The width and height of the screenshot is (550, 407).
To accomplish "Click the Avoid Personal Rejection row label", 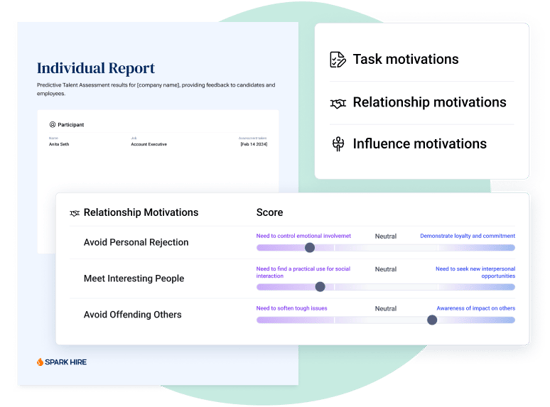I will pyautogui.click(x=136, y=242).
